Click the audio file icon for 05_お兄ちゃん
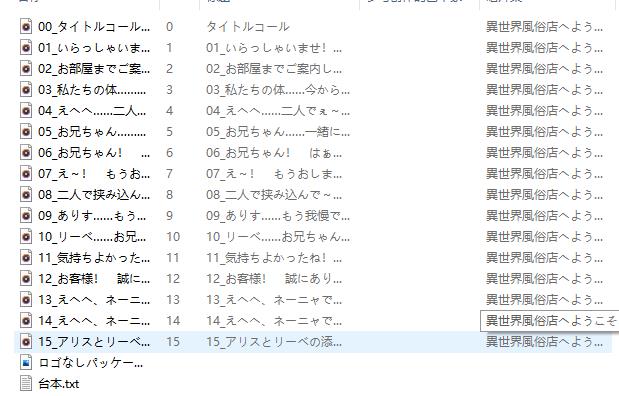 click(26, 131)
